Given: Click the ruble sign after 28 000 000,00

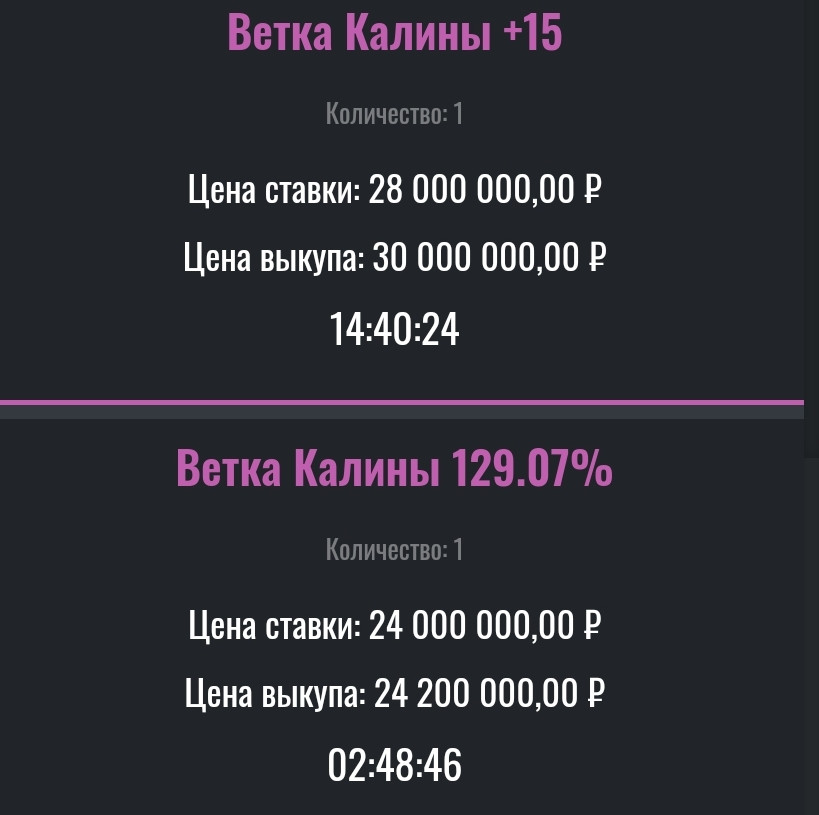Looking at the screenshot, I should coord(592,189).
